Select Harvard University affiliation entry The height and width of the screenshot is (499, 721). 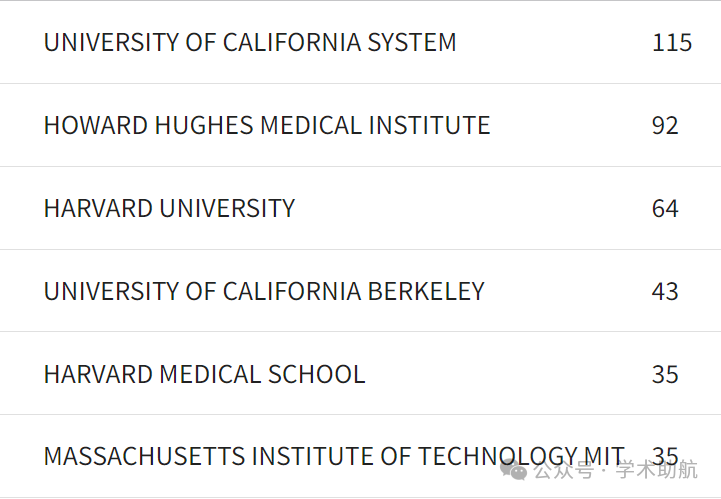click(169, 208)
